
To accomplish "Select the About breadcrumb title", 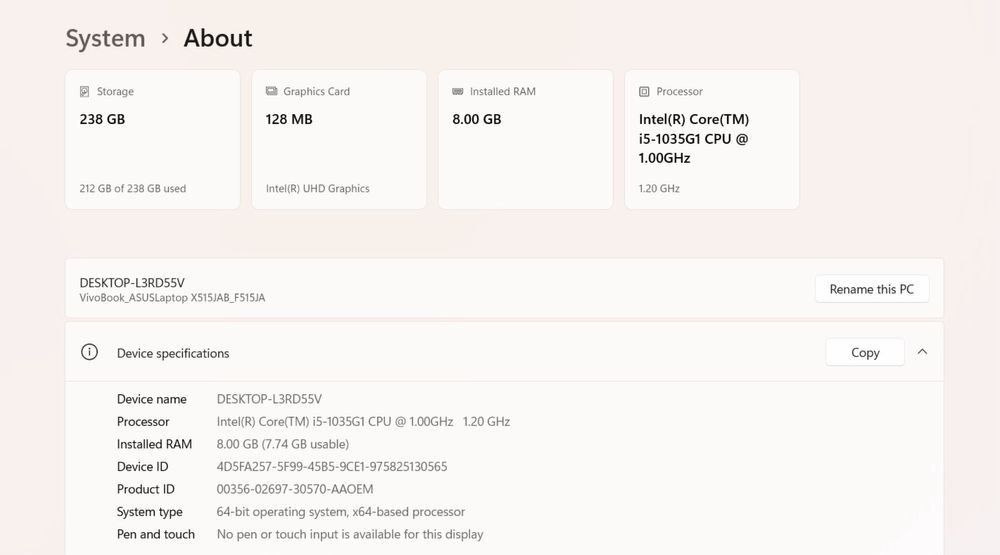I will [218, 39].
